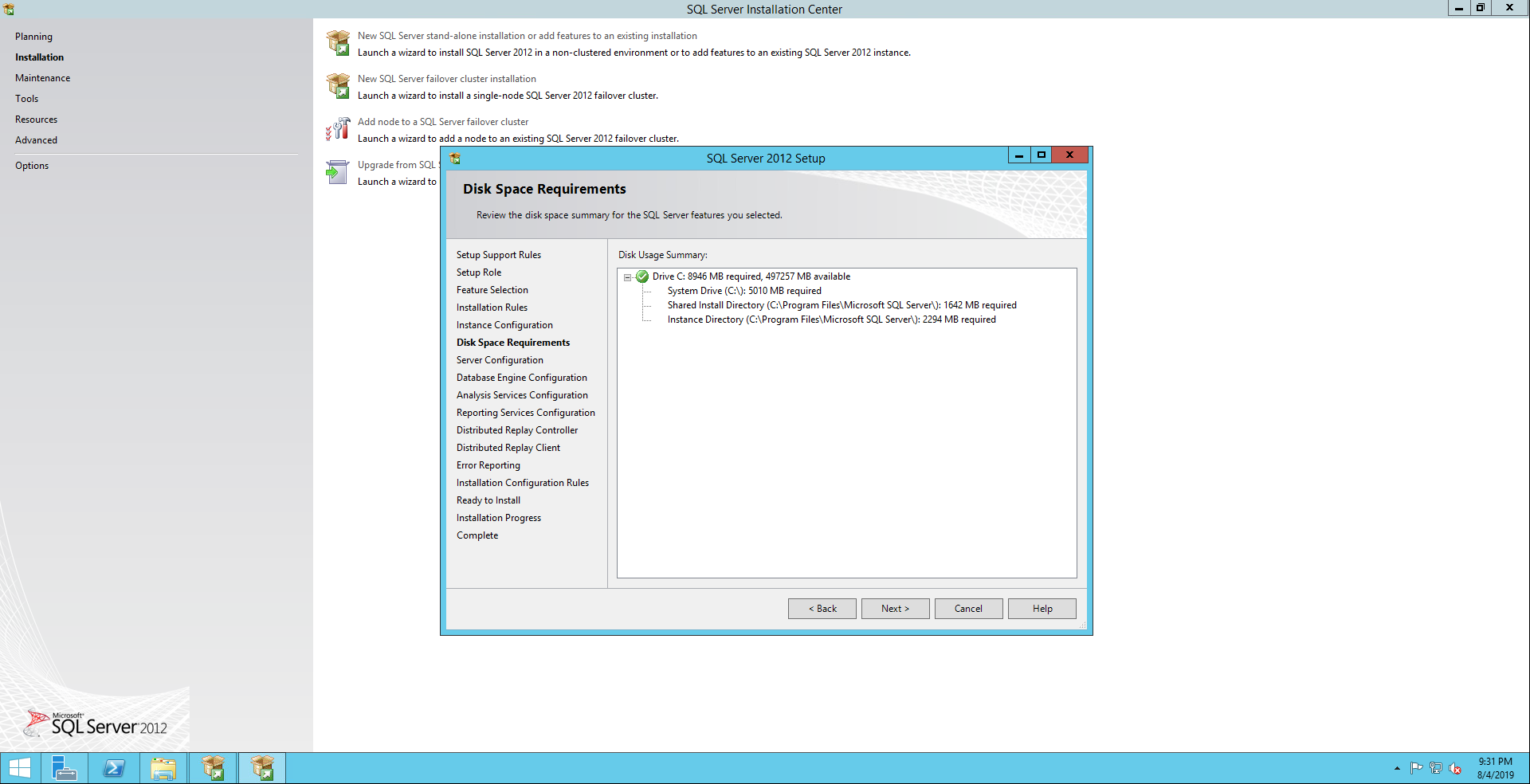Click the Add node tools icon

click(338, 129)
